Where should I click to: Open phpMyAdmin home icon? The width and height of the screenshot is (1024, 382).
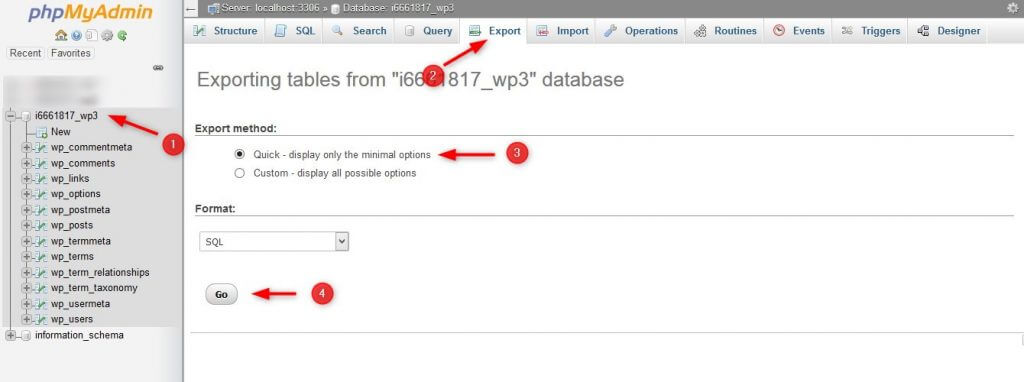pos(61,35)
